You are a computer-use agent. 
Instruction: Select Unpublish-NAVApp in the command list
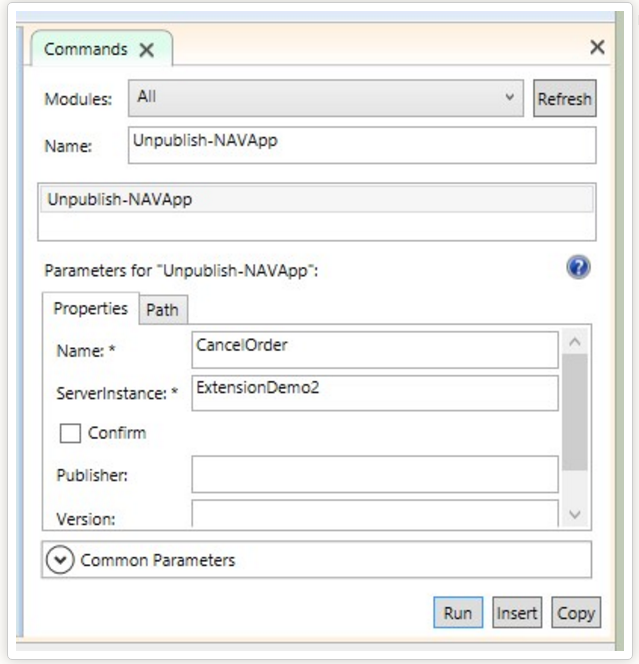317,199
